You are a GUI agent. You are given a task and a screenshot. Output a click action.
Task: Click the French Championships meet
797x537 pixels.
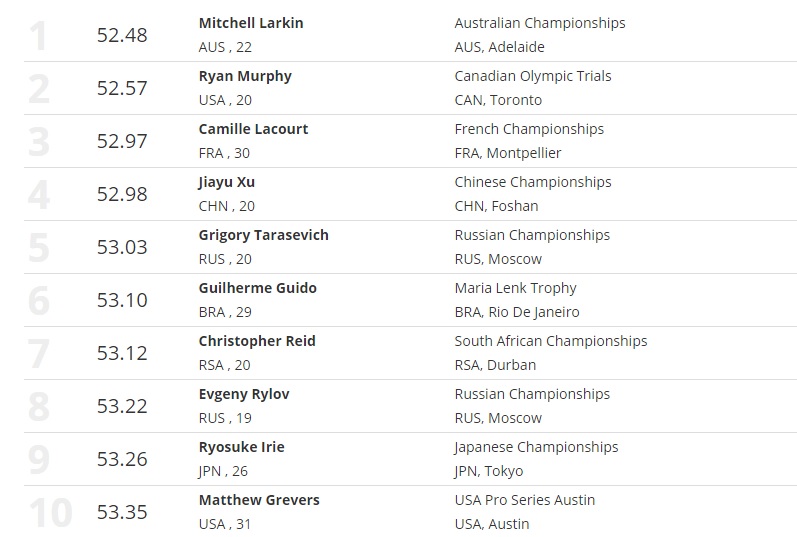click(x=529, y=129)
